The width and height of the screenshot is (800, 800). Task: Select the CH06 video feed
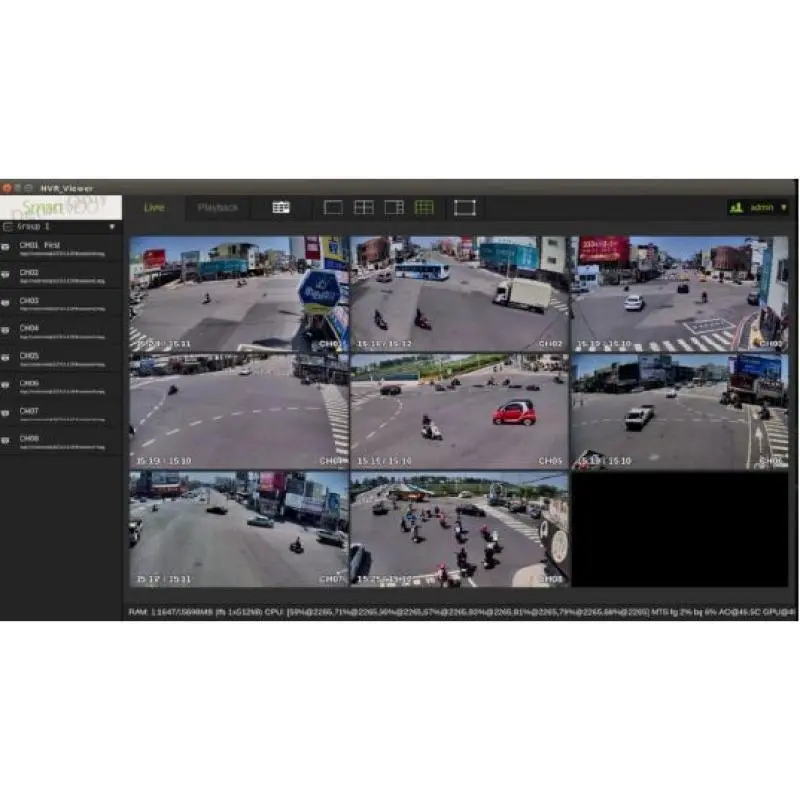pyautogui.click(x=679, y=411)
